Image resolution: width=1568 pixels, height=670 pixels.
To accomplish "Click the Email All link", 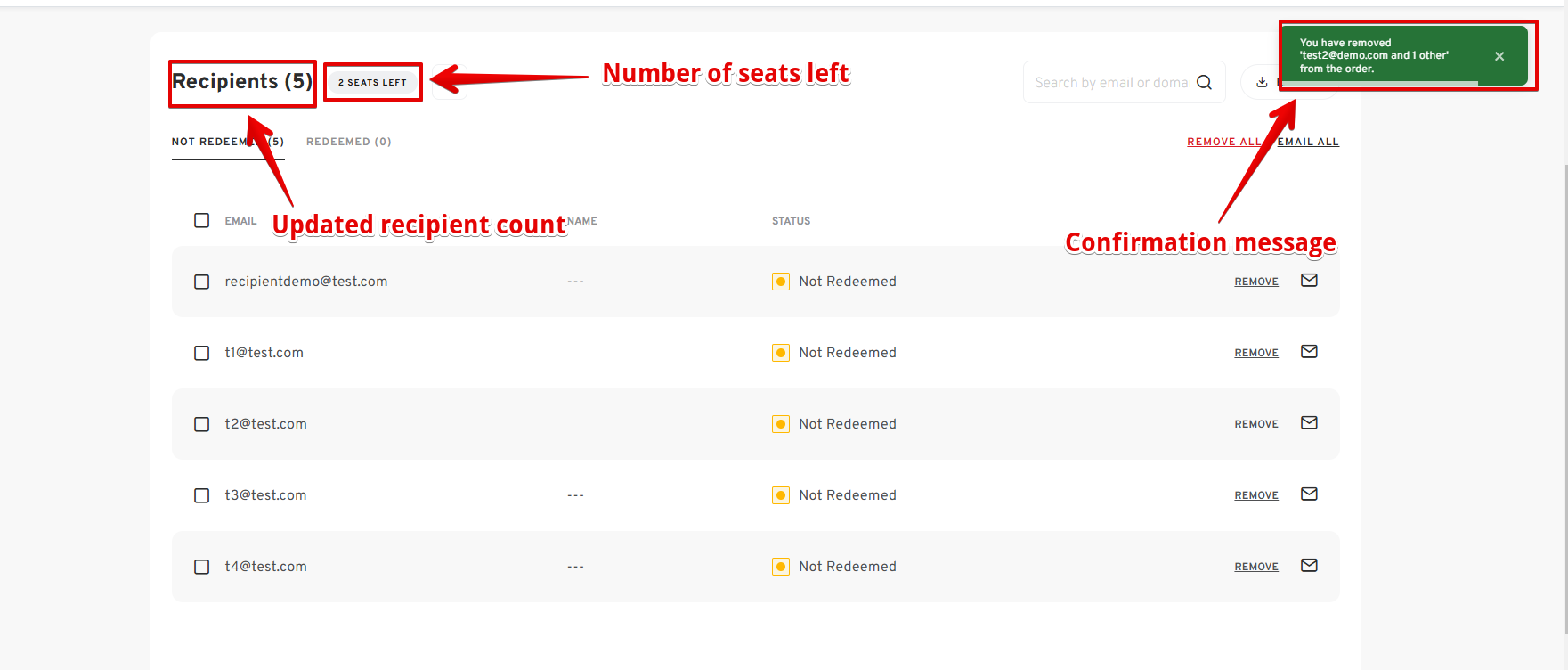I will pyautogui.click(x=1308, y=142).
